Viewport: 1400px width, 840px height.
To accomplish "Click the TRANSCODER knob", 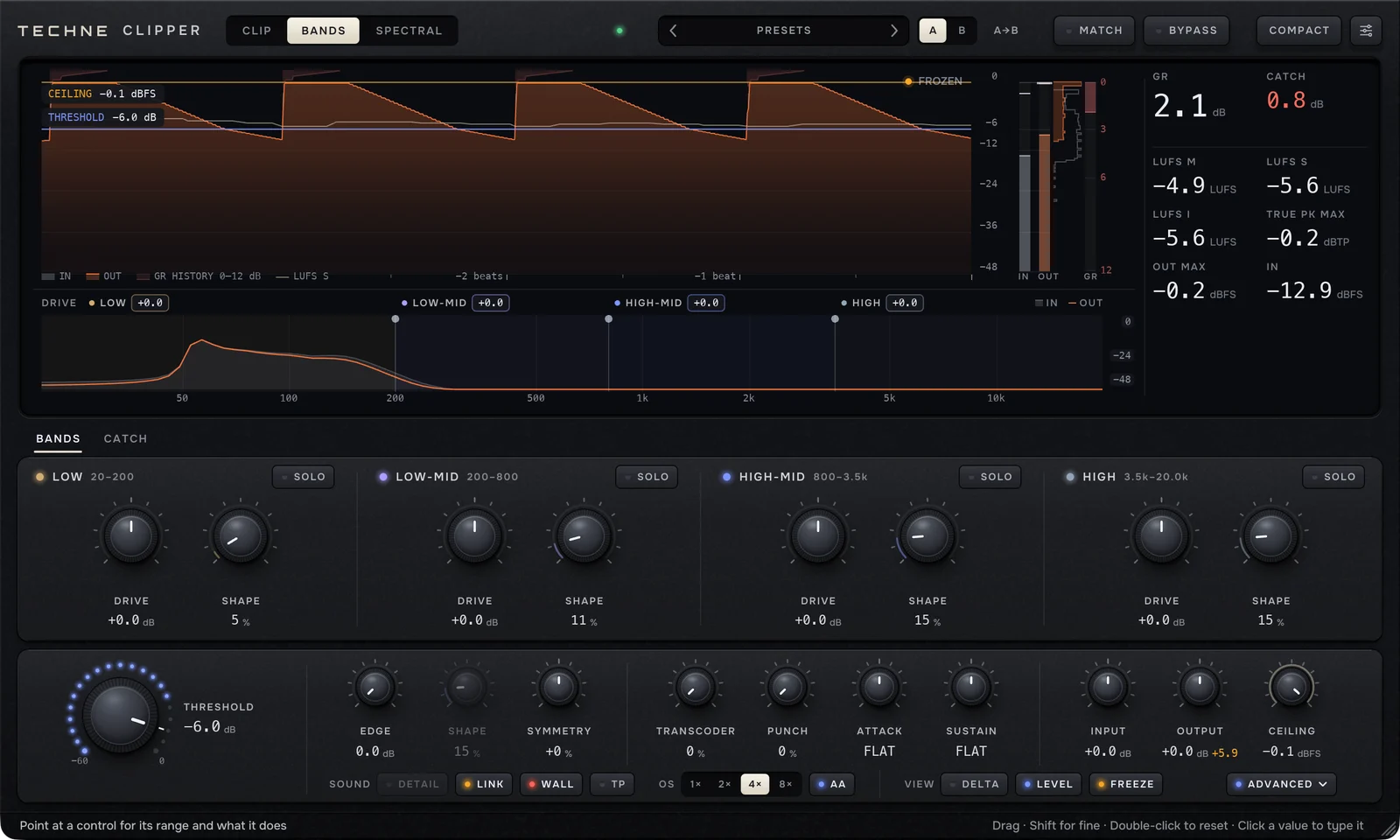I will [696, 688].
